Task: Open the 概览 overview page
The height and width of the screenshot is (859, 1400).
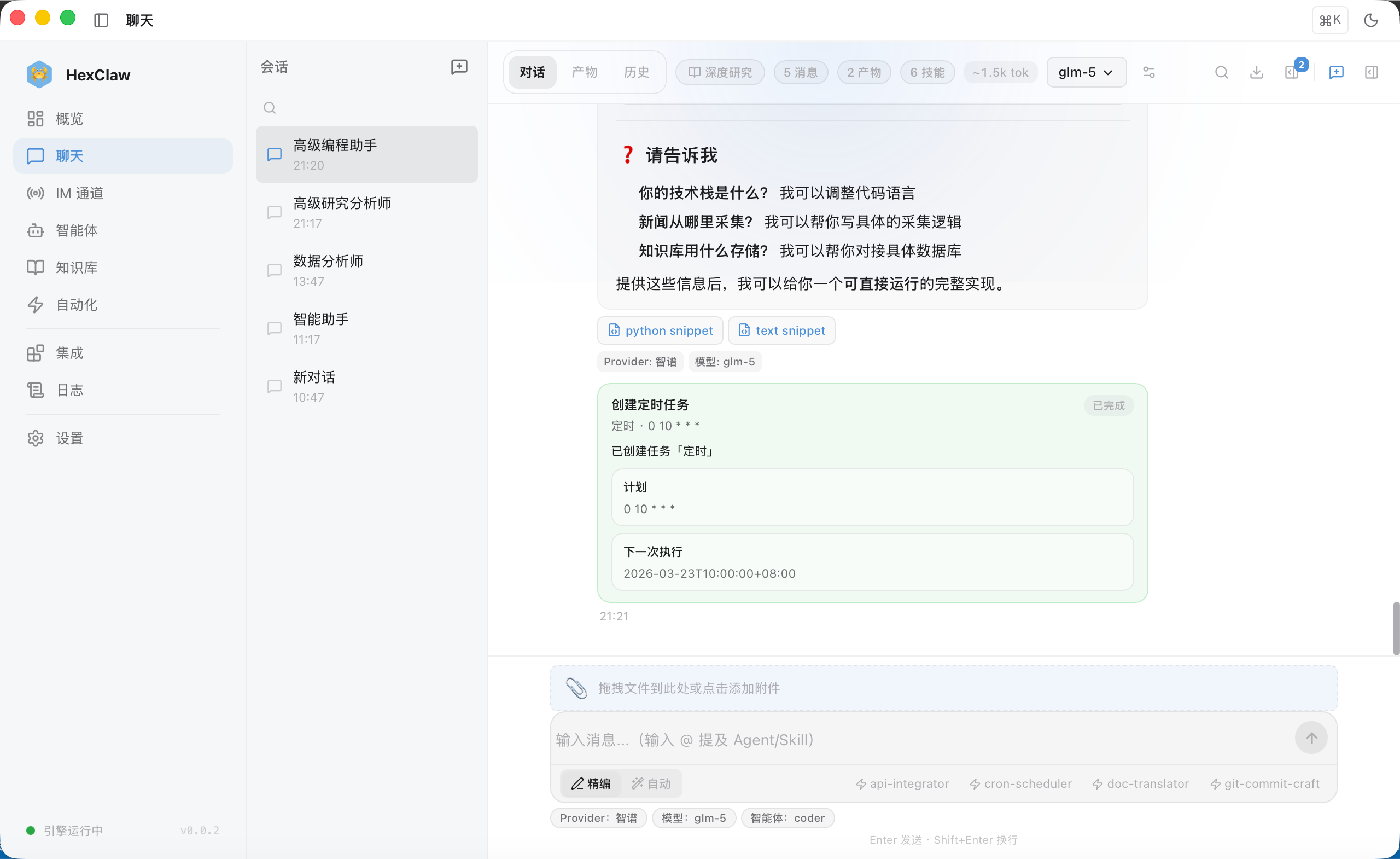Action: tap(122, 119)
